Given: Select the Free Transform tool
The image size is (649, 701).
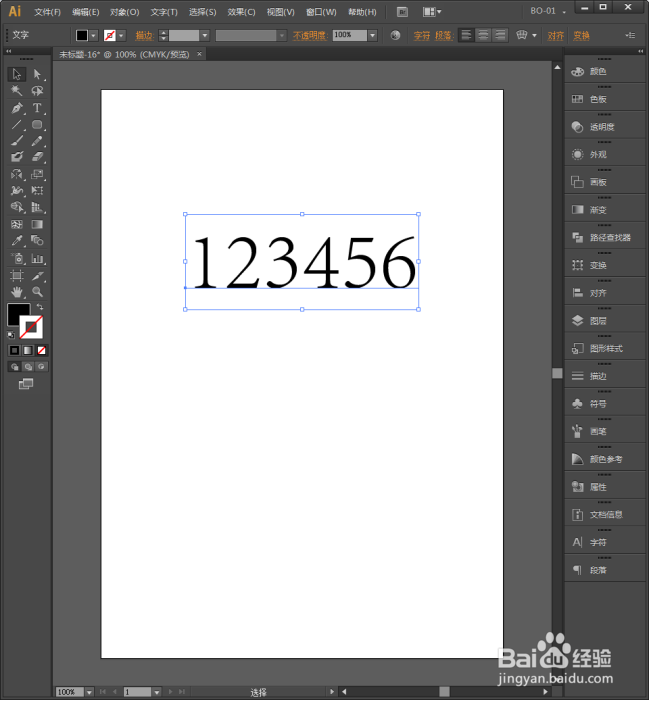Looking at the screenshot, I should [x=37, y=190].
